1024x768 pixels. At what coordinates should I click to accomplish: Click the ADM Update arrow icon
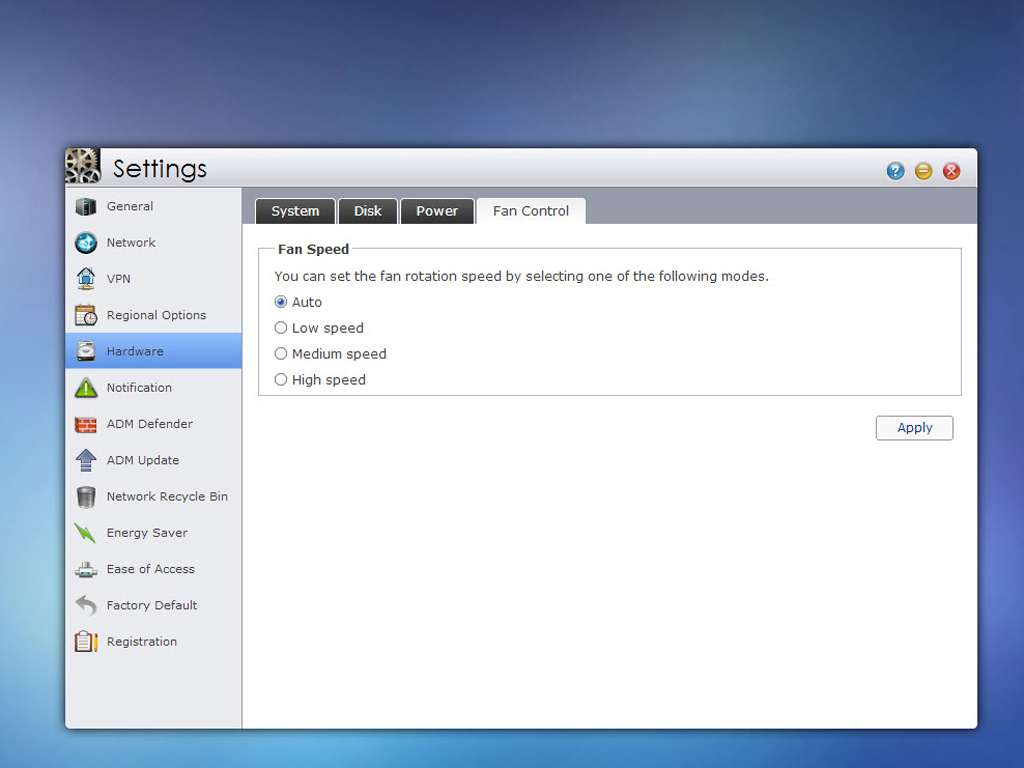click(86, 460)
